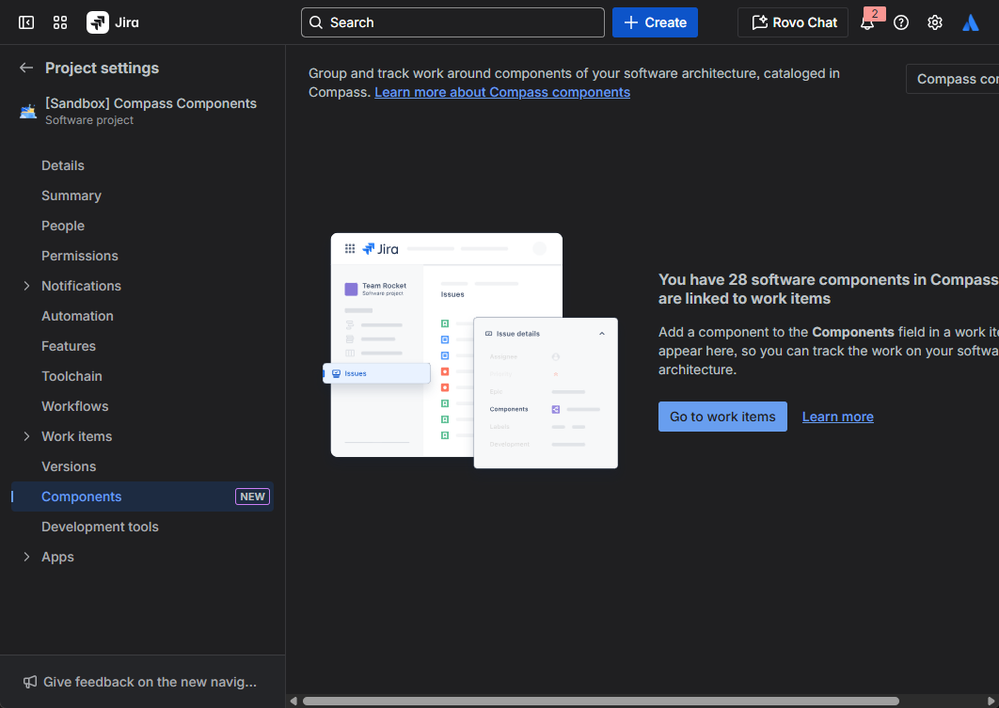Open the People settings page

(142, 226)
